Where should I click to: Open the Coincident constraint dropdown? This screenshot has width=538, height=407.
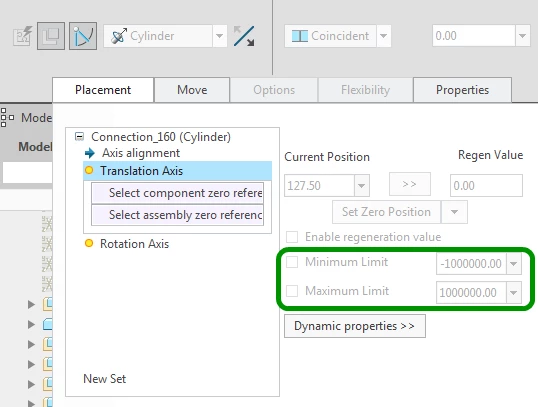click(x=383, y=36)
